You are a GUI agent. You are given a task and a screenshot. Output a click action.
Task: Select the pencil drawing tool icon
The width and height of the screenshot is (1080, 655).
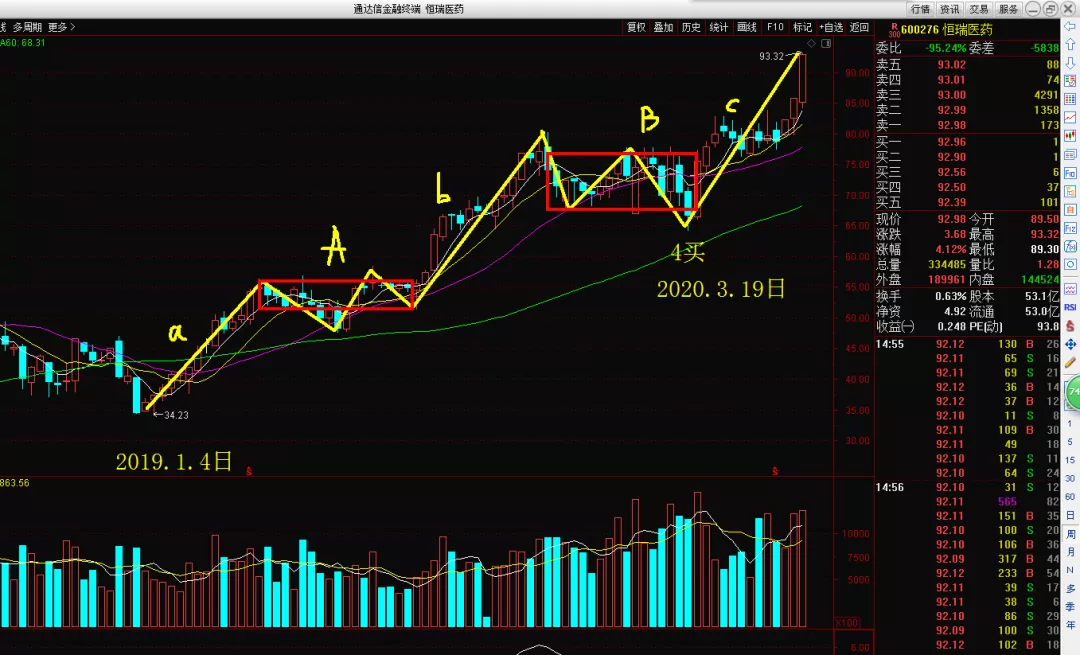(x=1070, y=362)
